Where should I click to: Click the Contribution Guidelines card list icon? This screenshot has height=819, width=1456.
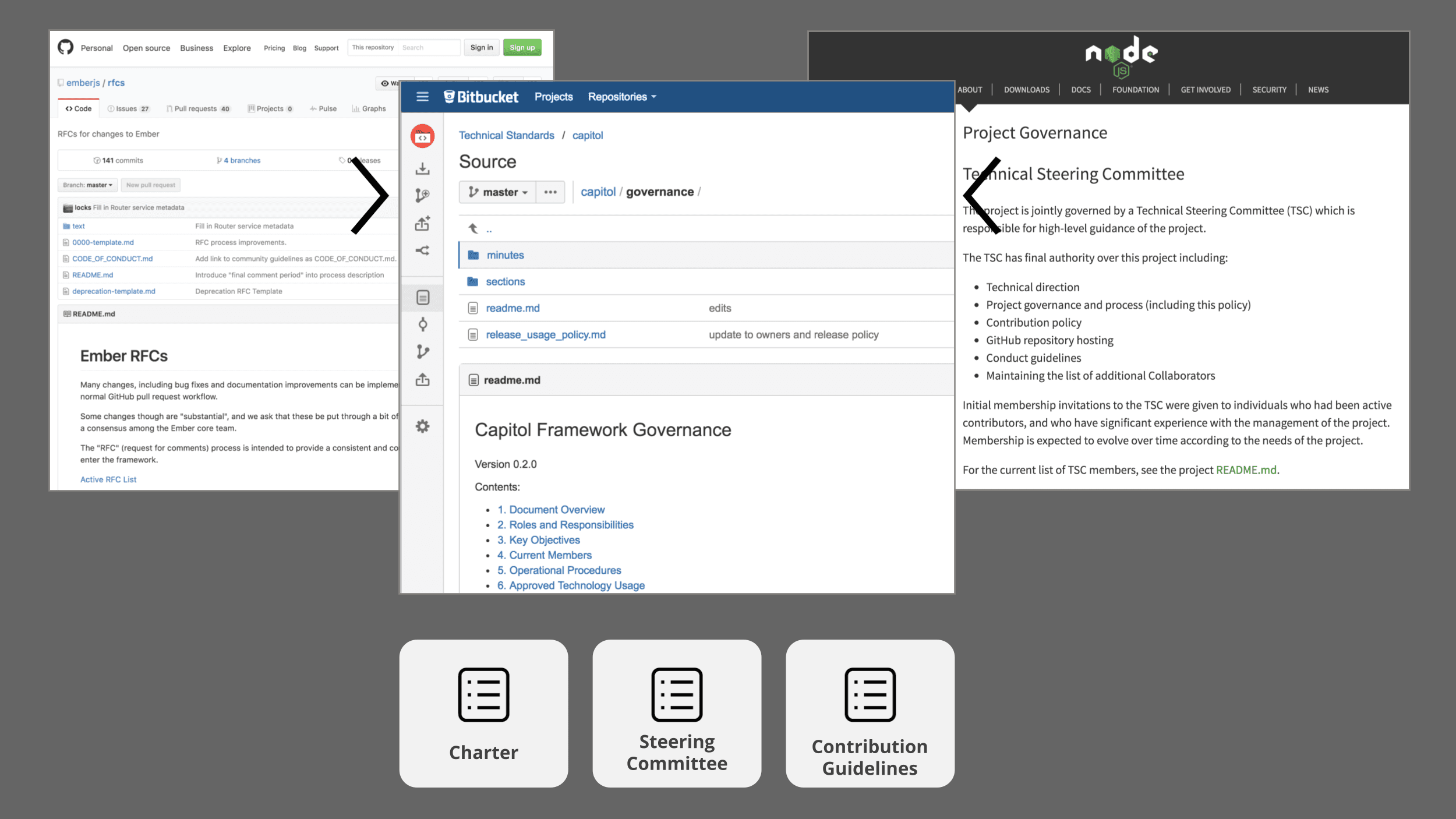(x=870, y=694)
